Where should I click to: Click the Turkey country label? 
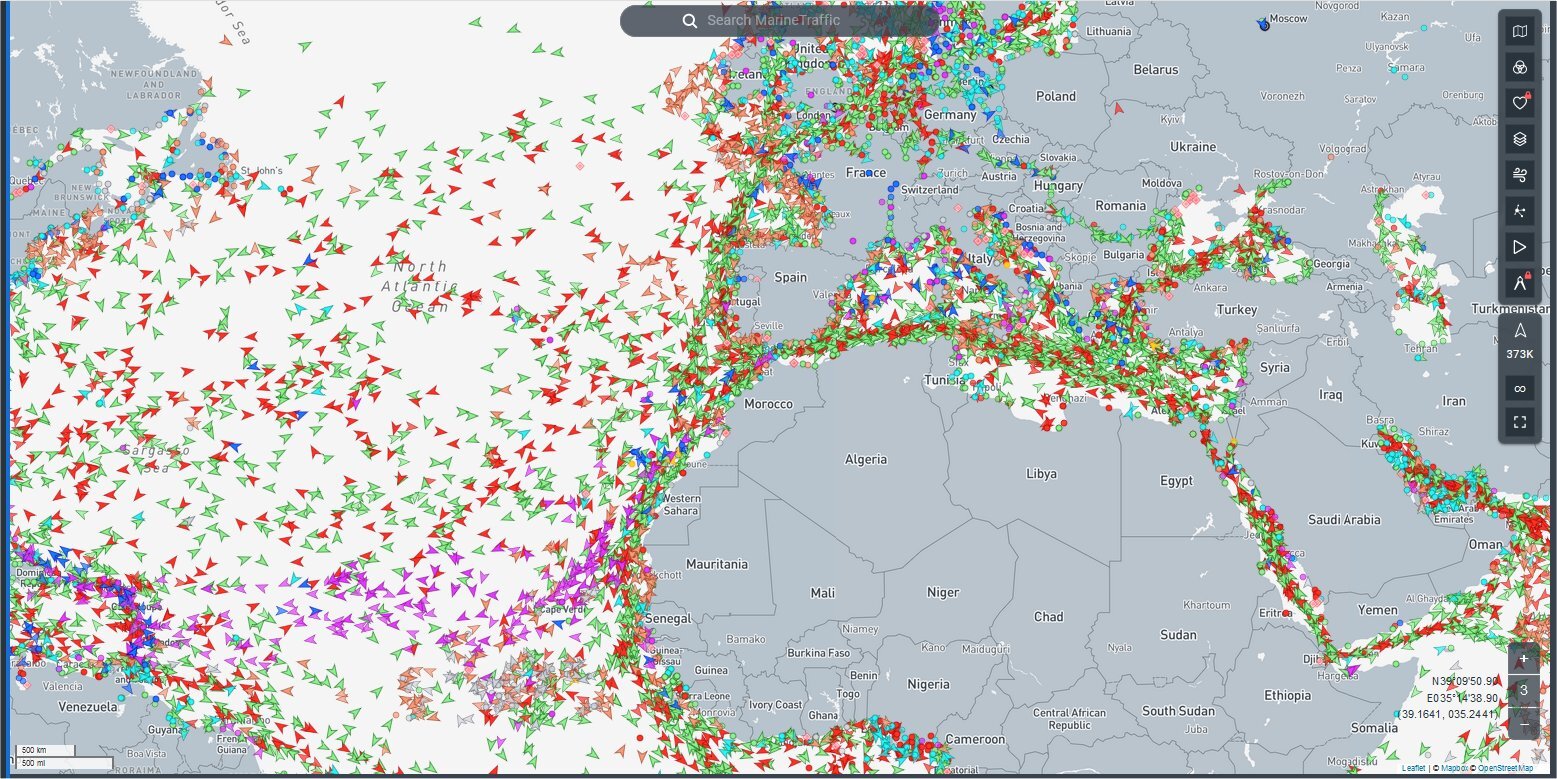click(1237, 310)
